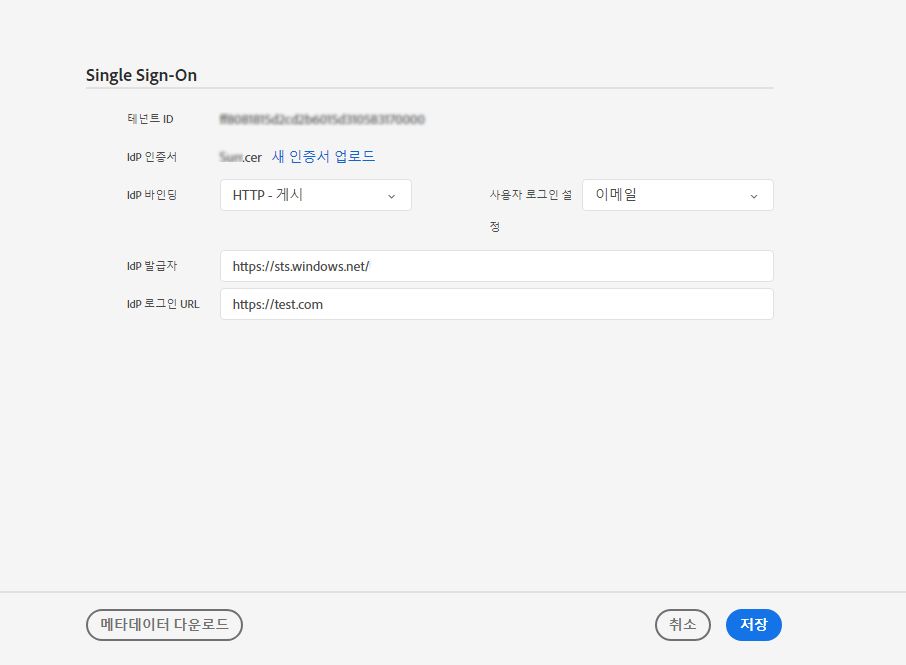The height and width of the screenshot is (665, 906).
Task: Click the IdP 로그인 URL field
Action: tap(497, 304)
